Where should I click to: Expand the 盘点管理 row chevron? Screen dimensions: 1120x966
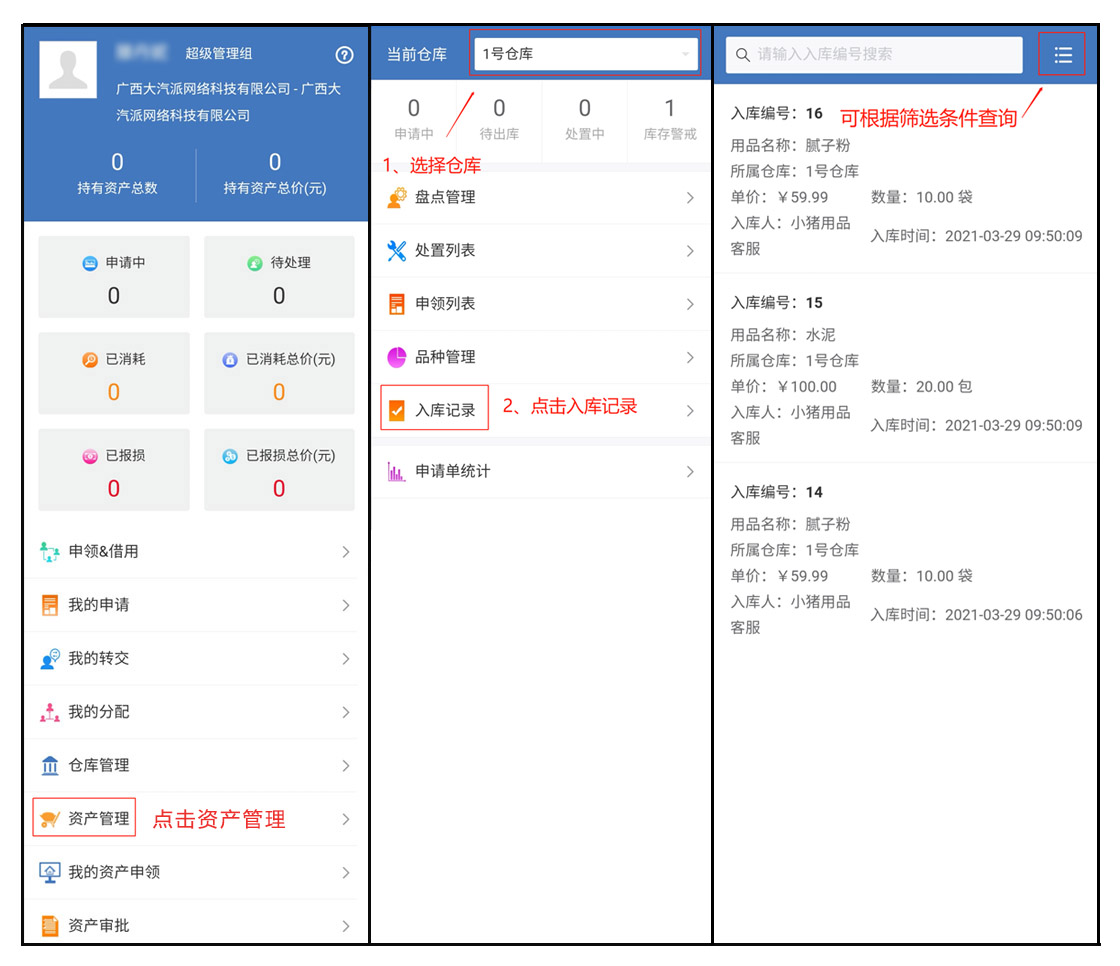[690, 198]
